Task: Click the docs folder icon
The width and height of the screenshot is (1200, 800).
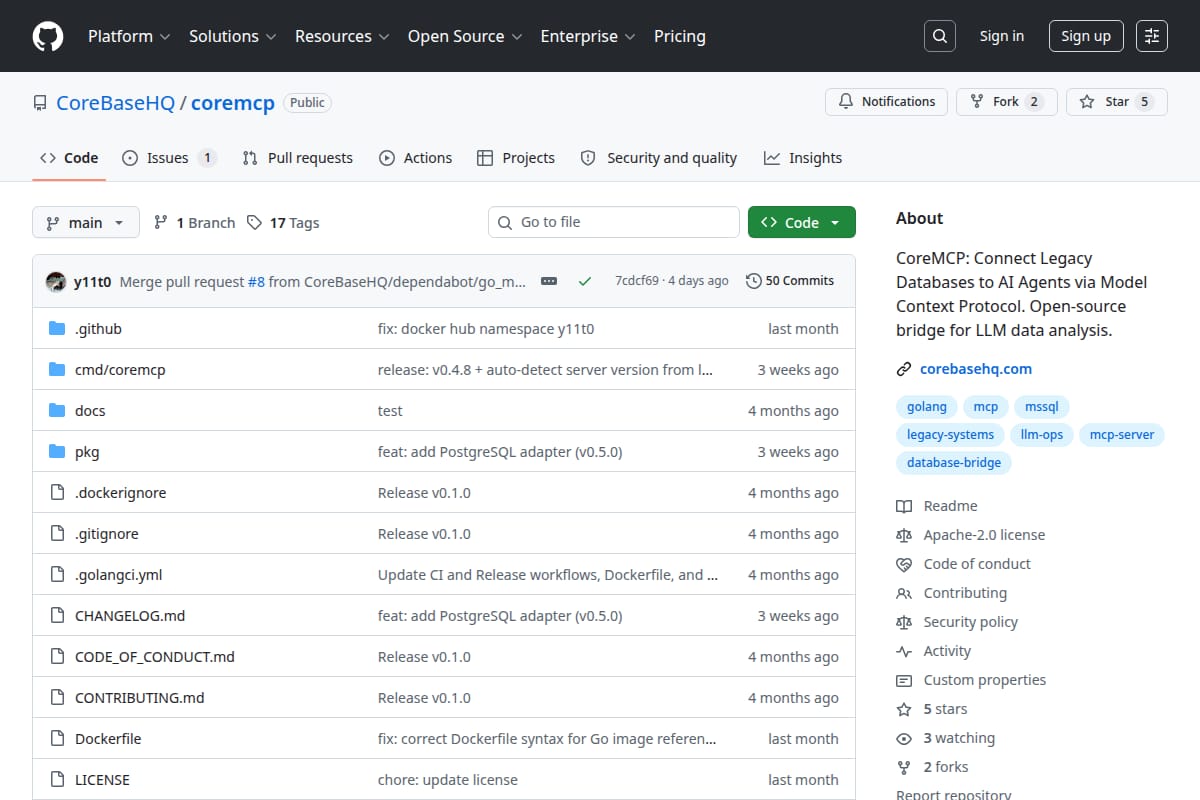Action: (x=57, y=411)
